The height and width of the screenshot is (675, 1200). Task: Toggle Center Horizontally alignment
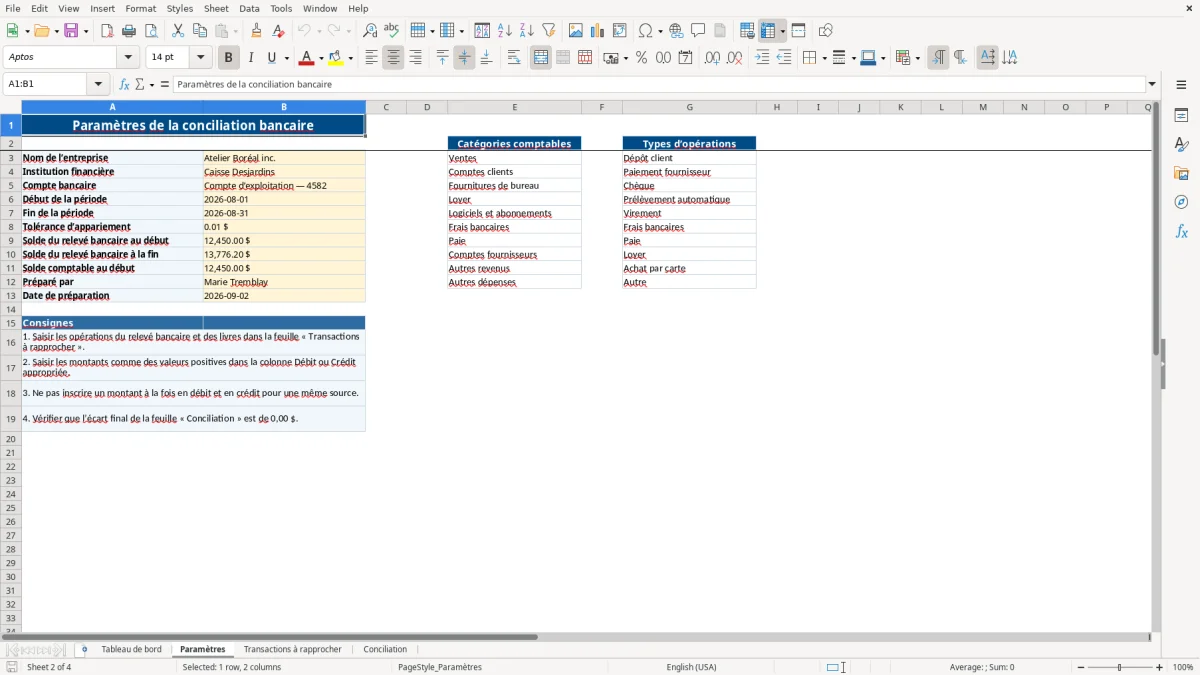pos(393,58)
